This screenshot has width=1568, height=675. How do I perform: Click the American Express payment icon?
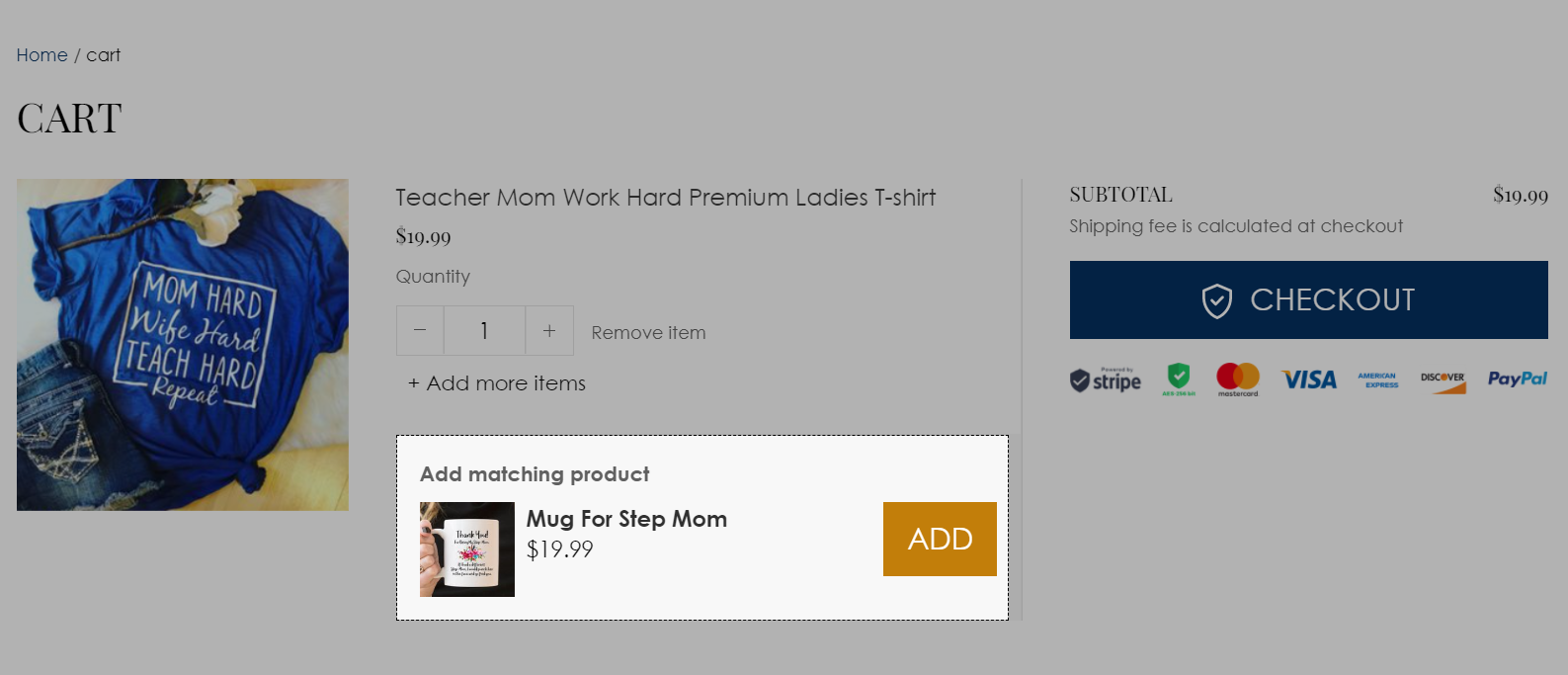(x=1377, y=380)
